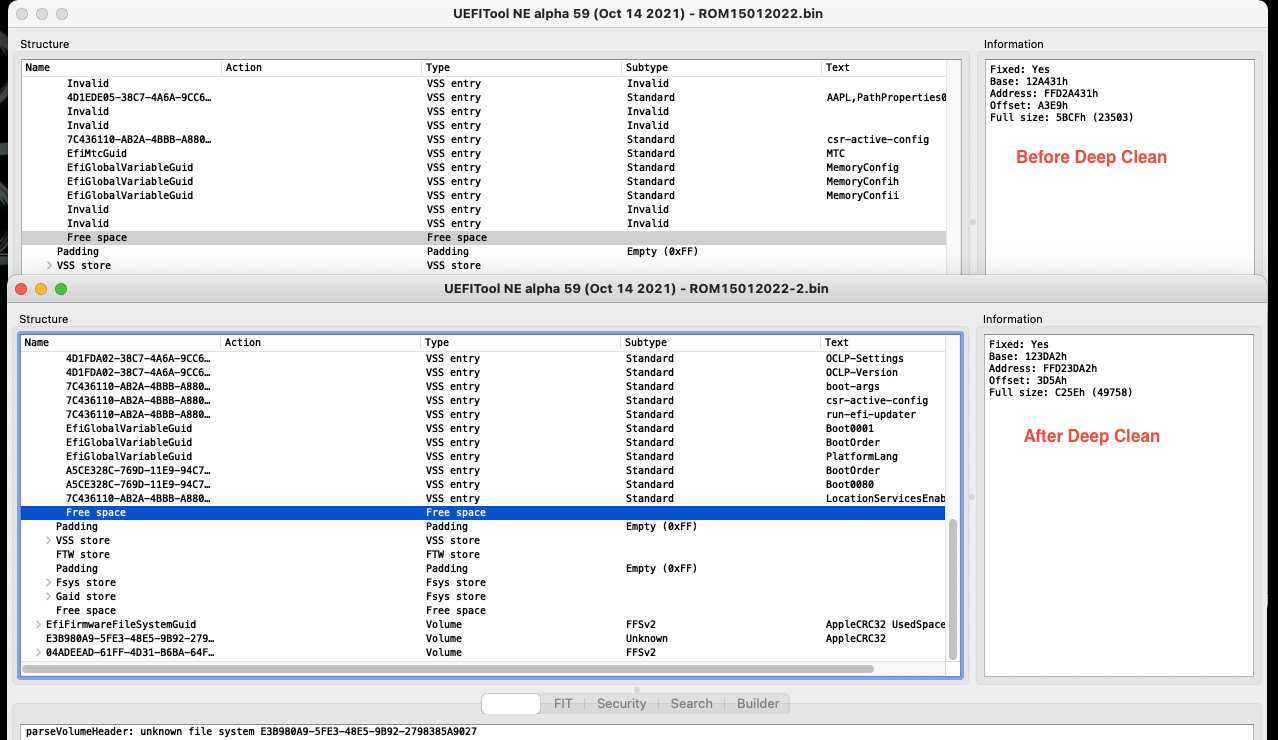Expand VSS store in ROM15012022-2 window
This screenshot has width=1278, height=740.
click(49, 541)
